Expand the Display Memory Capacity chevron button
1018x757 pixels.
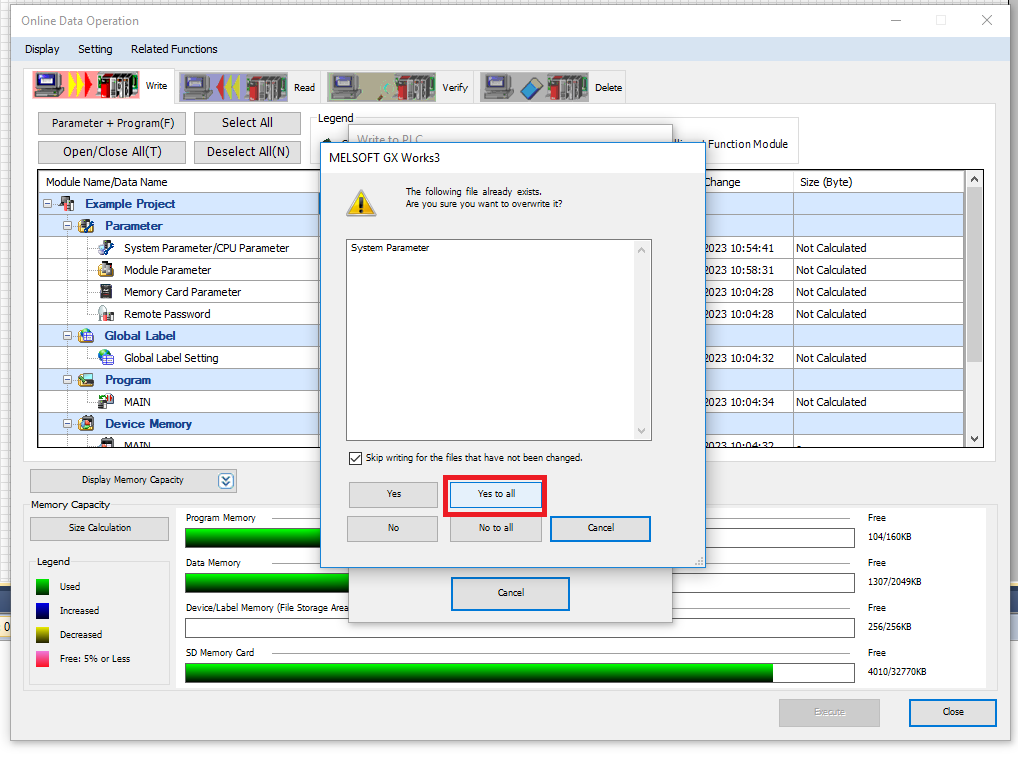(227, 481)
